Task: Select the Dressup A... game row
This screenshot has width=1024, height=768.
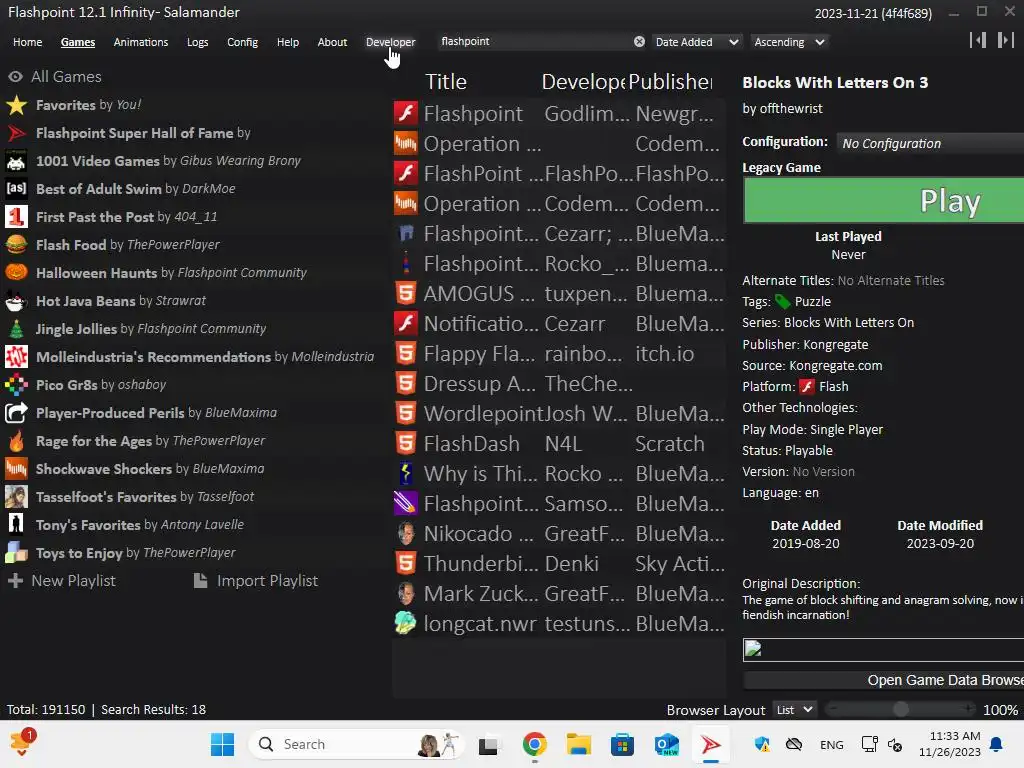Action: point(560,383)
